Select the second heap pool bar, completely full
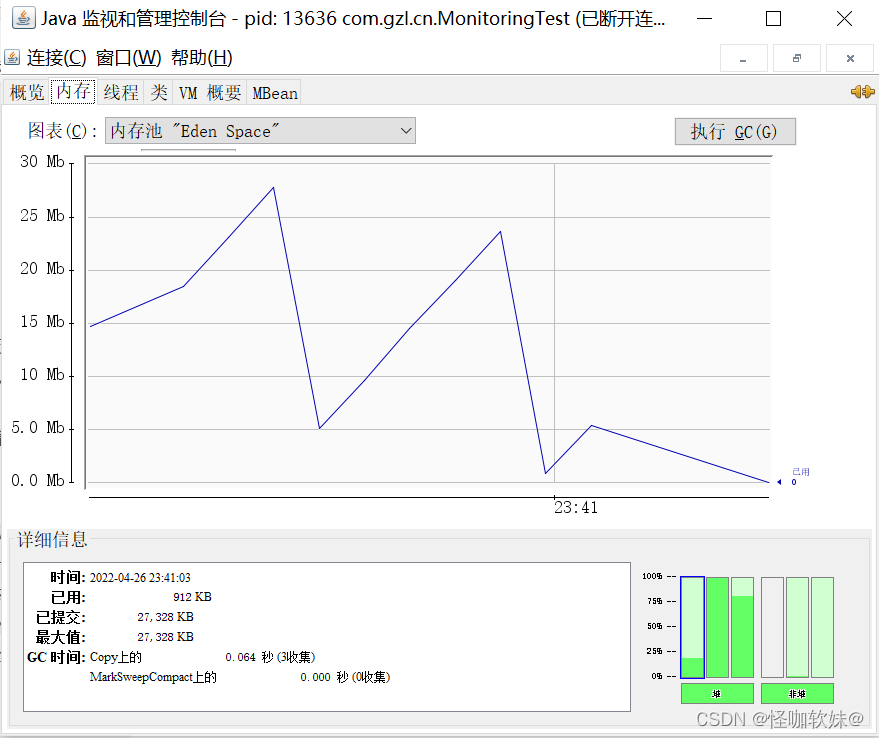879x738 pixels. pyautogui.click(x=718, y=628)
